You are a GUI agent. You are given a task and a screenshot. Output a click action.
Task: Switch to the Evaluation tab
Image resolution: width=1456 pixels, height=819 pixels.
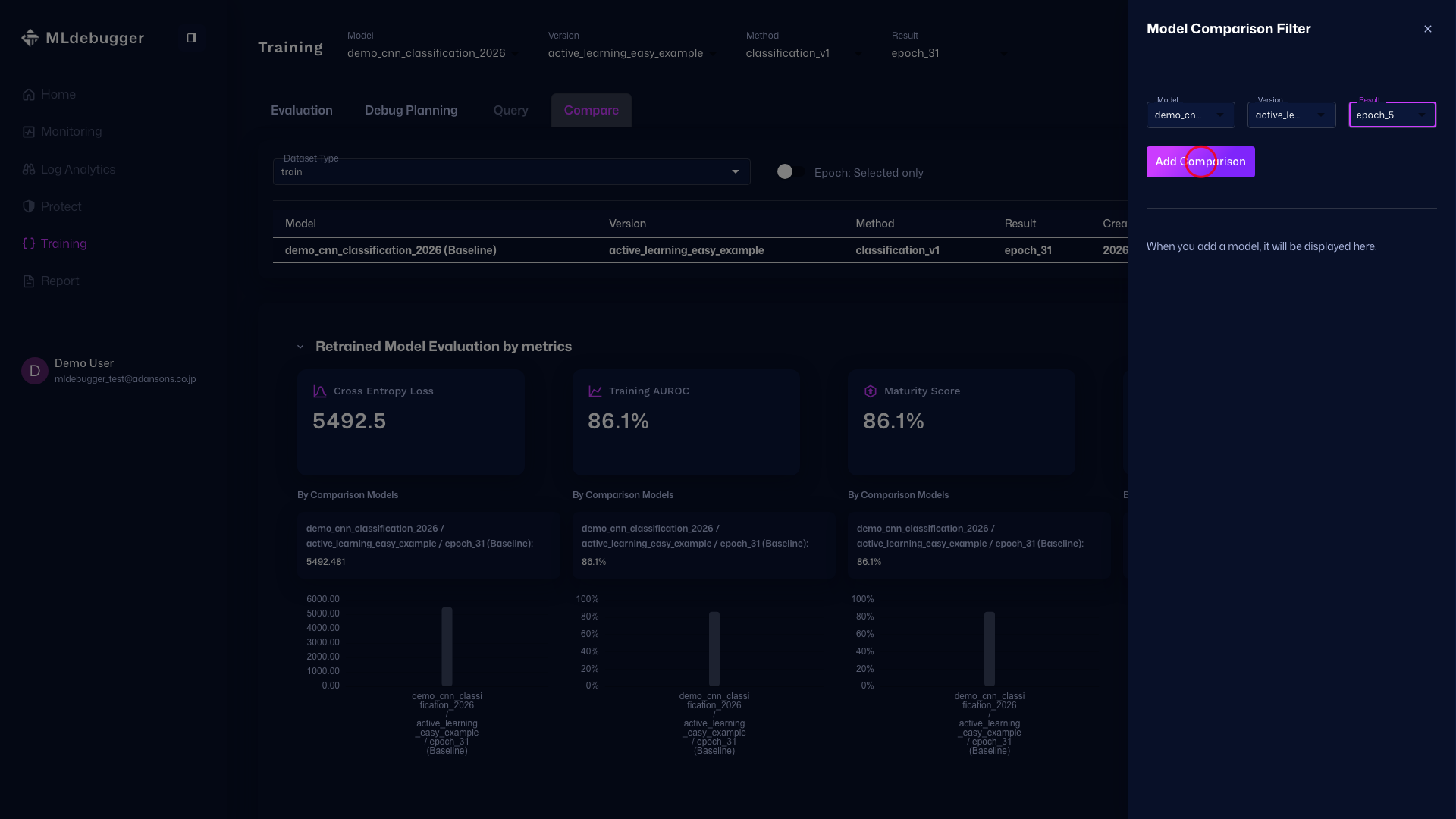[x=301, y=111]
